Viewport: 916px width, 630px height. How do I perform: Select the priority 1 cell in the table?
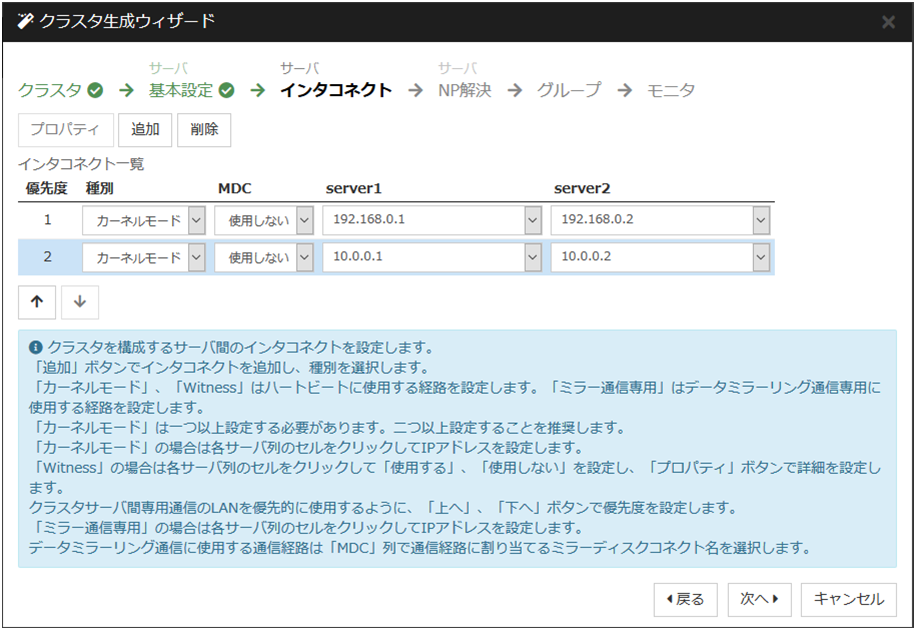click(48, 220)
